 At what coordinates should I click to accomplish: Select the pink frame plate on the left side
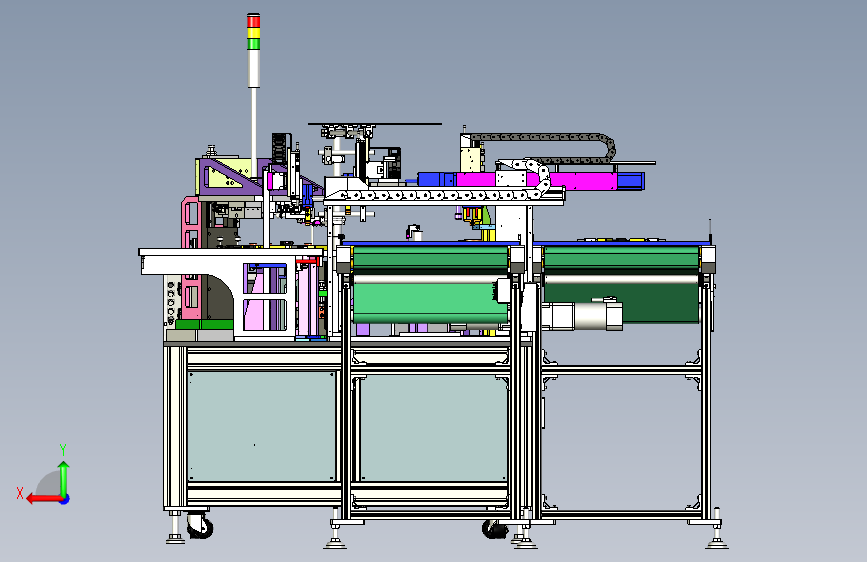click(191, 257)
